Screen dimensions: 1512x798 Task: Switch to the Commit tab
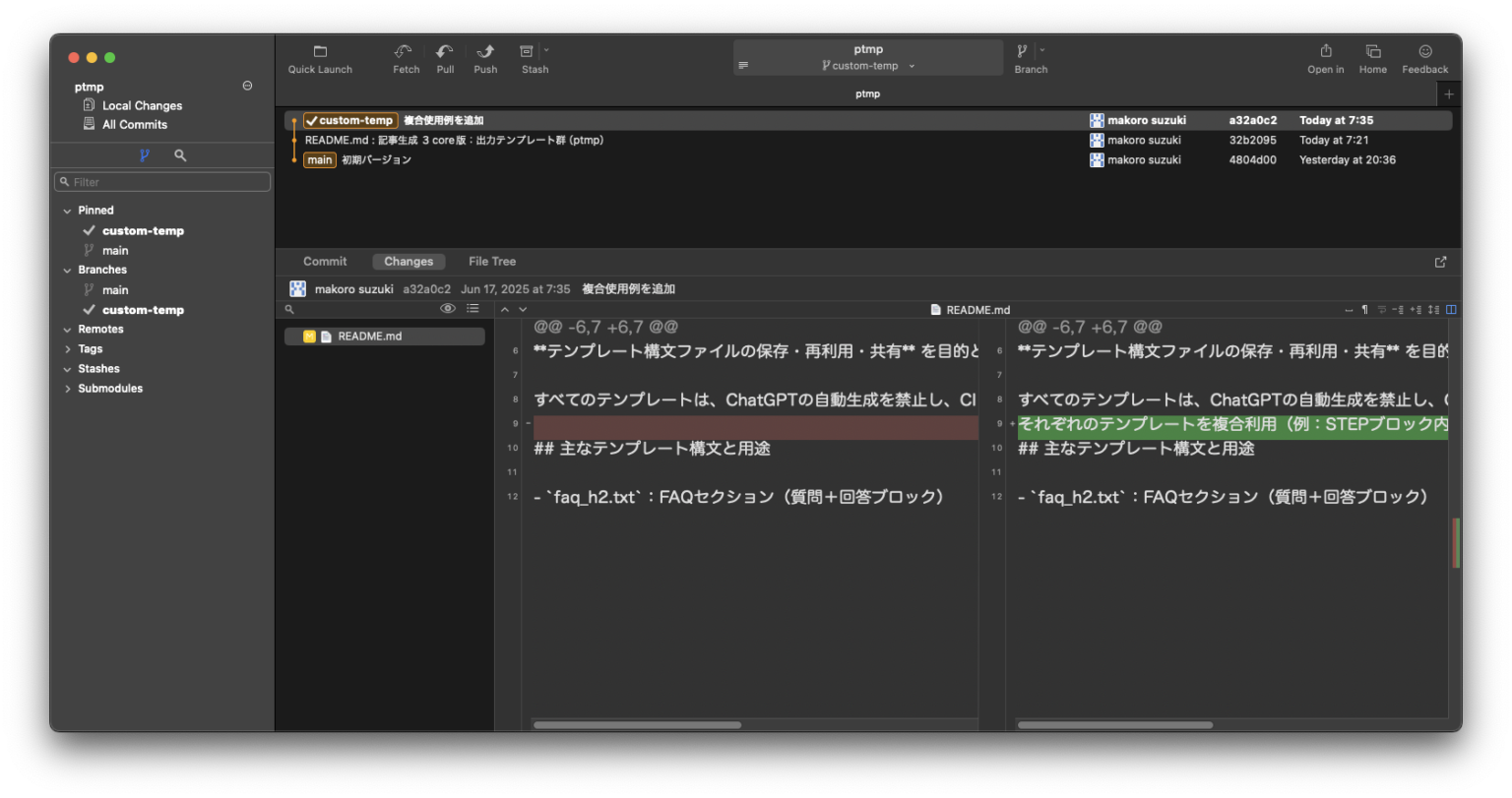pyautogui.click(x=325, y=262)
